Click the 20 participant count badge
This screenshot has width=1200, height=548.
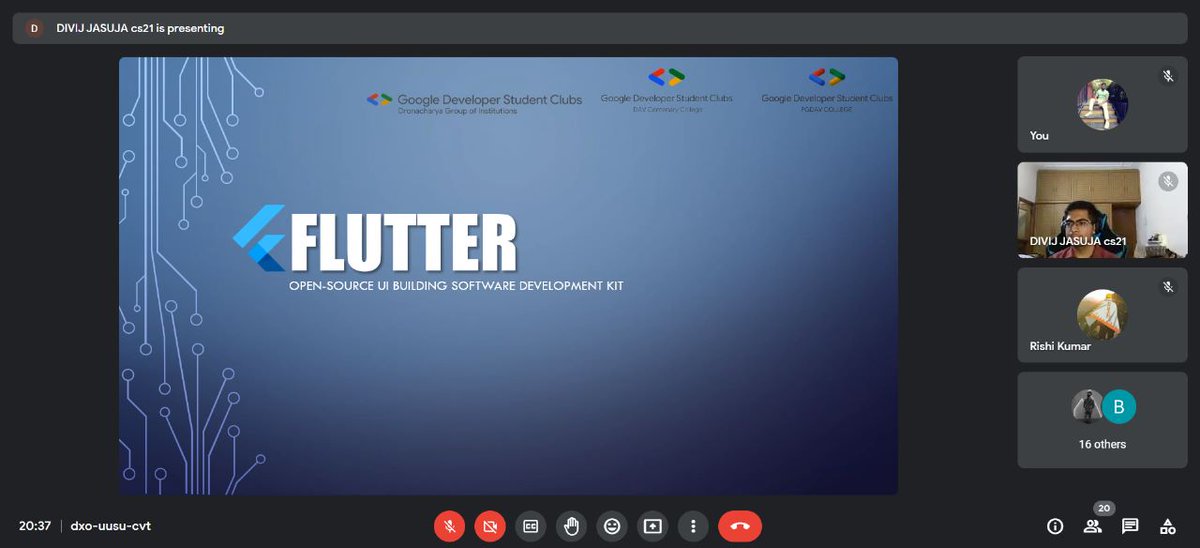click(x=1104, y=508)
